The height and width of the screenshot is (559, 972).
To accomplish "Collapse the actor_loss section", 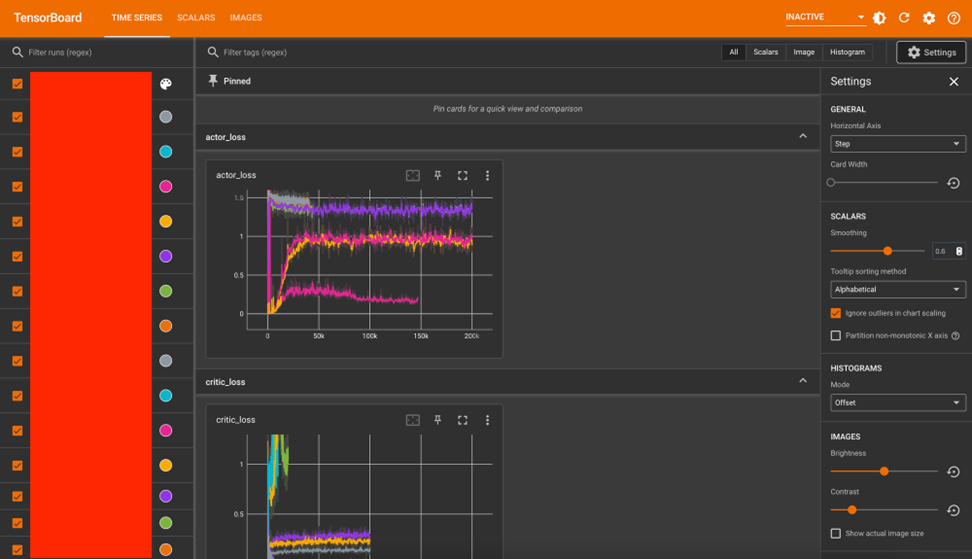I will pos(802,137).
